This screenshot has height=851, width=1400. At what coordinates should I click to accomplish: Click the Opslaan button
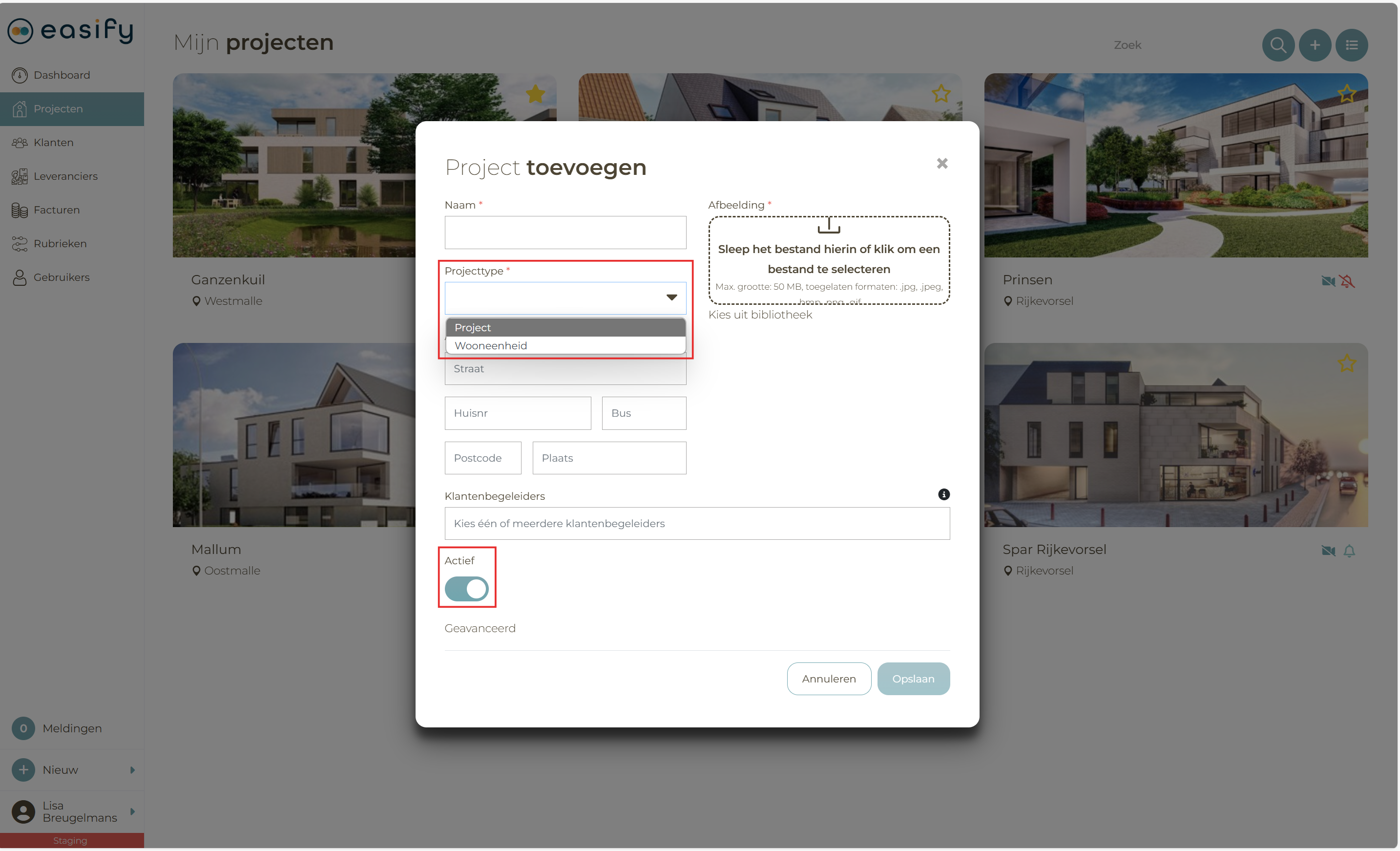pyautogui.click(x=913, y=679)
